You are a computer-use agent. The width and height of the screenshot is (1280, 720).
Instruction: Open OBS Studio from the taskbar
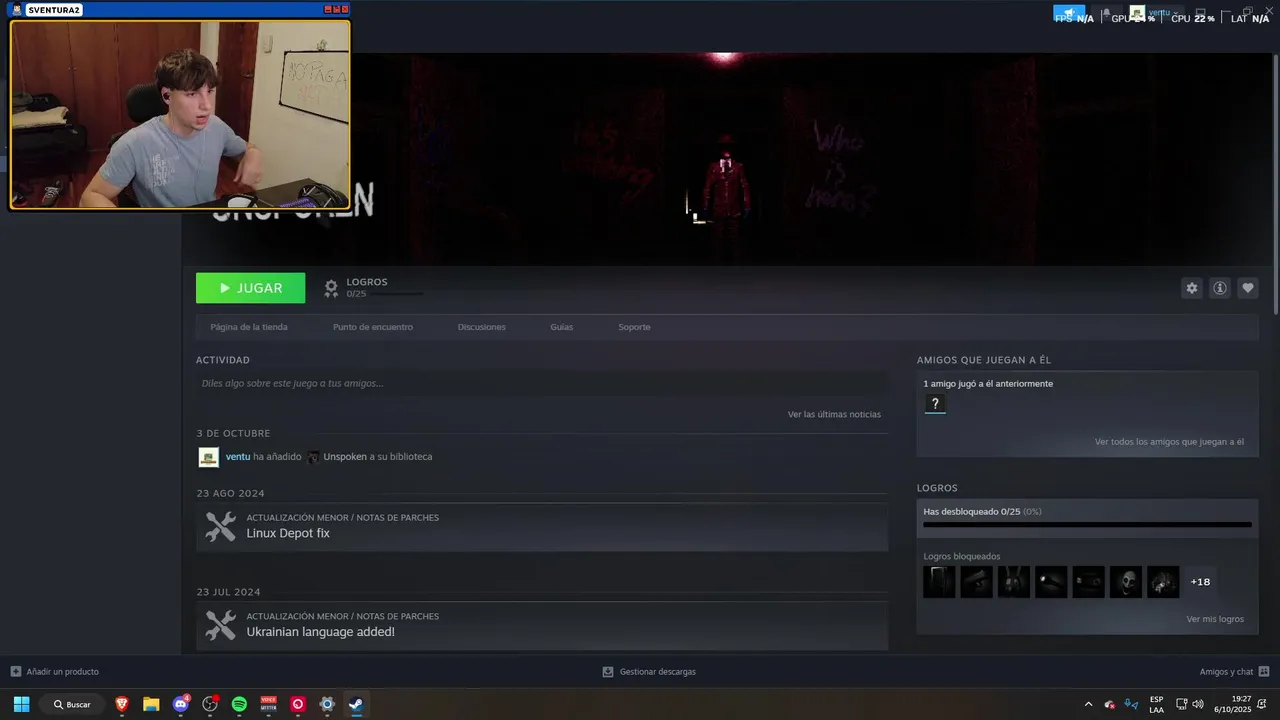[210, 704]
